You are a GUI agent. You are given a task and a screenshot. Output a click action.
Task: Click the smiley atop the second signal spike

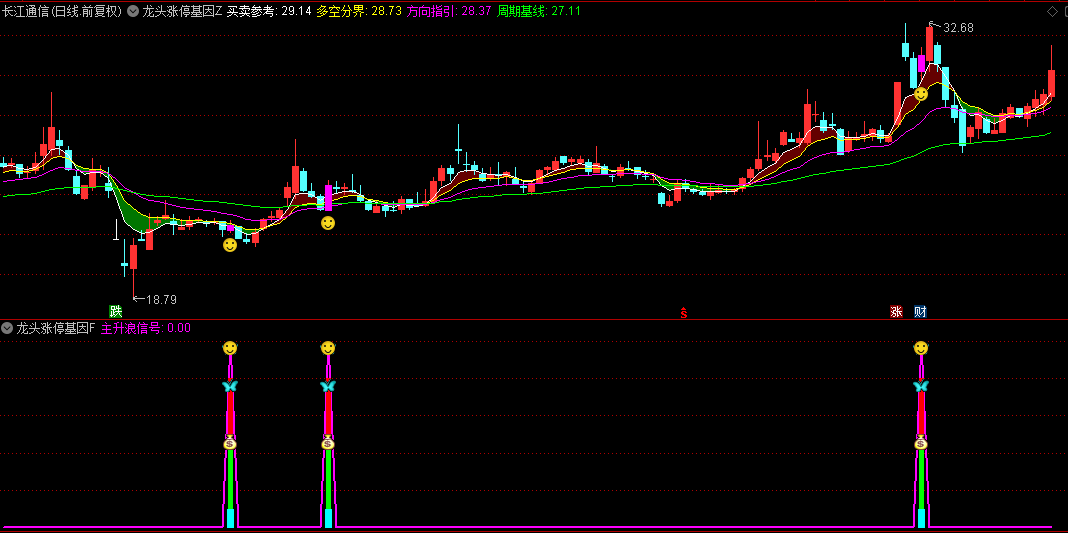click(x=328, y=349)
